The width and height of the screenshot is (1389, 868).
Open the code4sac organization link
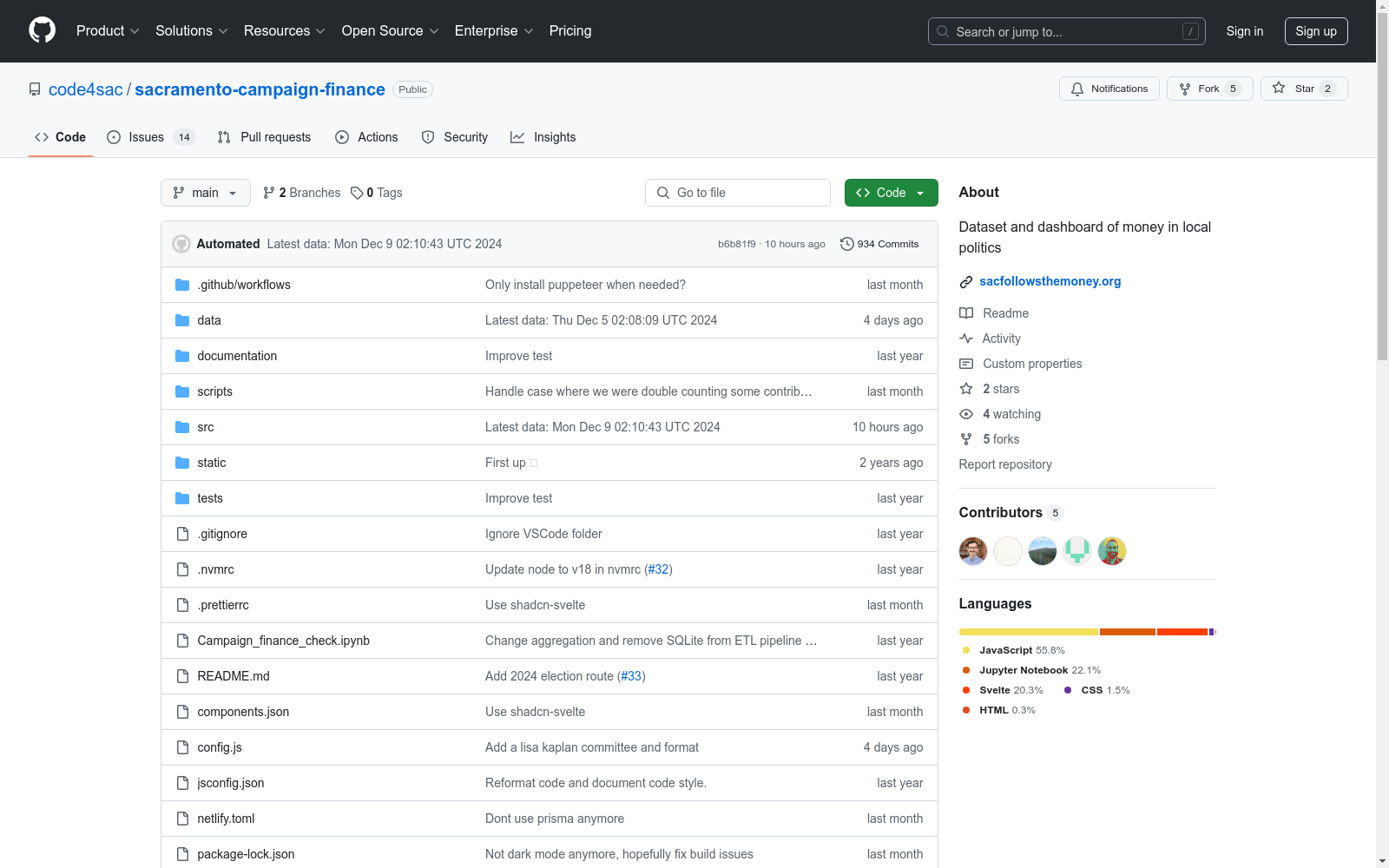[86, 89]
